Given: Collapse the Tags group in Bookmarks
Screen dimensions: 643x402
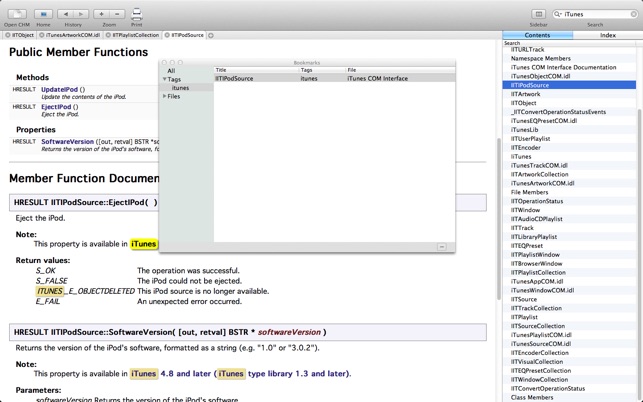Looking at the screenshot, I should [x=165, y=79].
